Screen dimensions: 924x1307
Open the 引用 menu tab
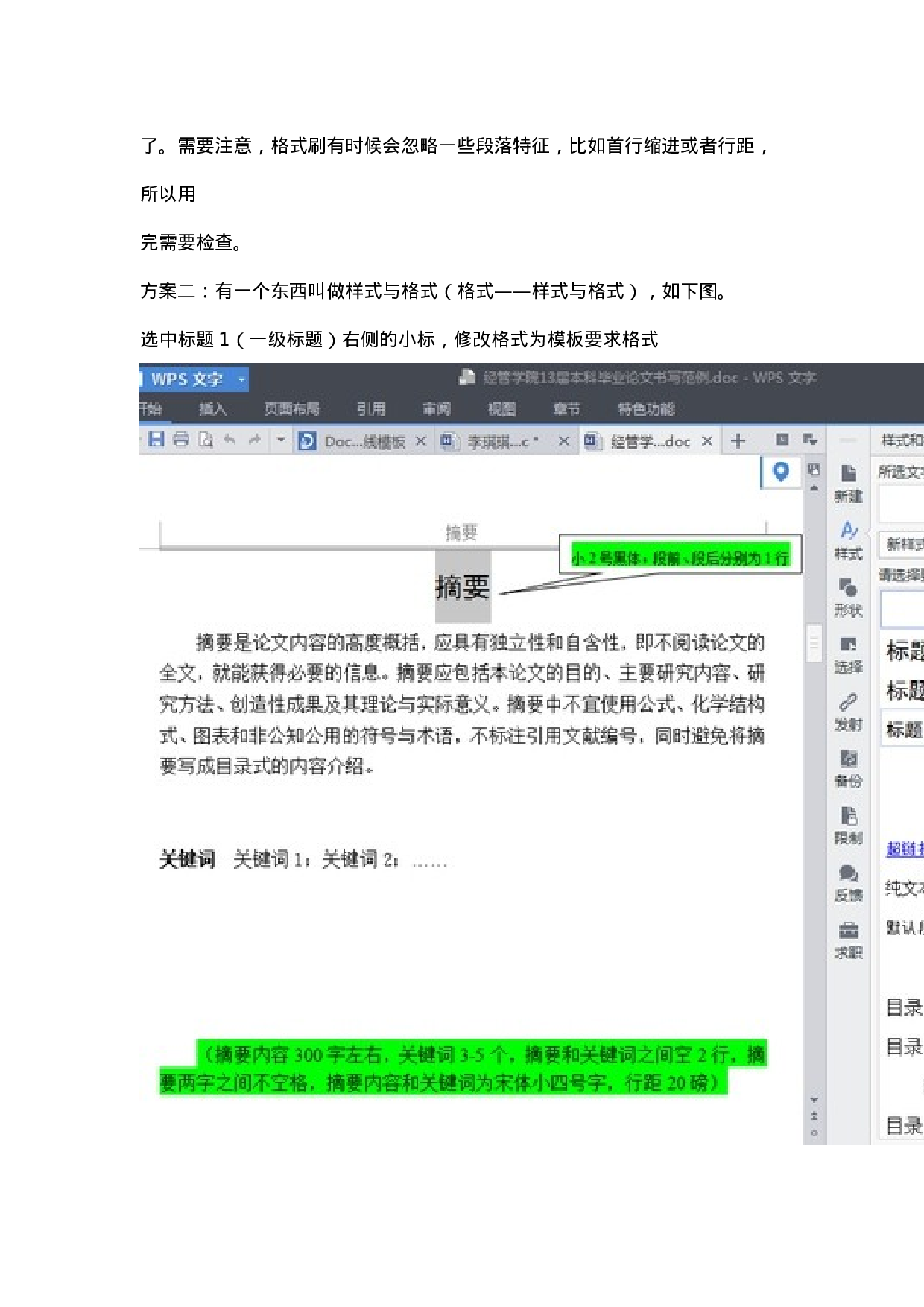(371, 409)
